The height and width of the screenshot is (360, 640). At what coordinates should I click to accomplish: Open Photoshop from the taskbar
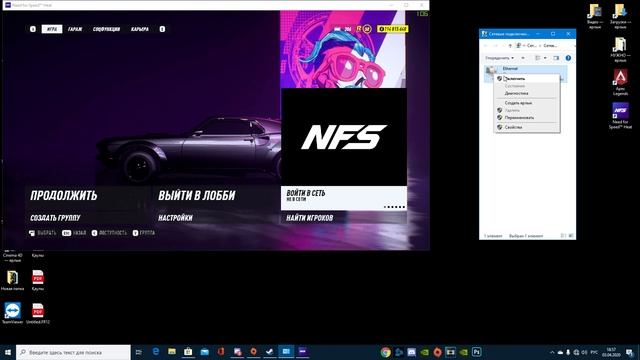tap(477, 352)
